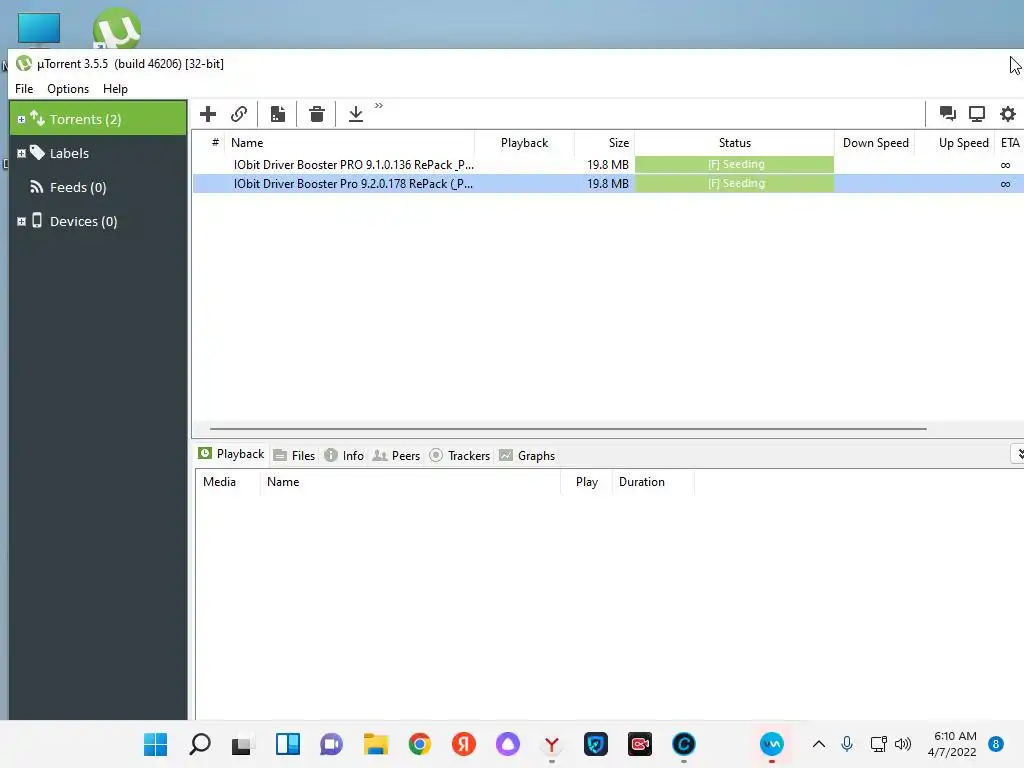
Task: Click the Seeding status bar of 9.1.0.136 torrent
Action: (735, 165)
